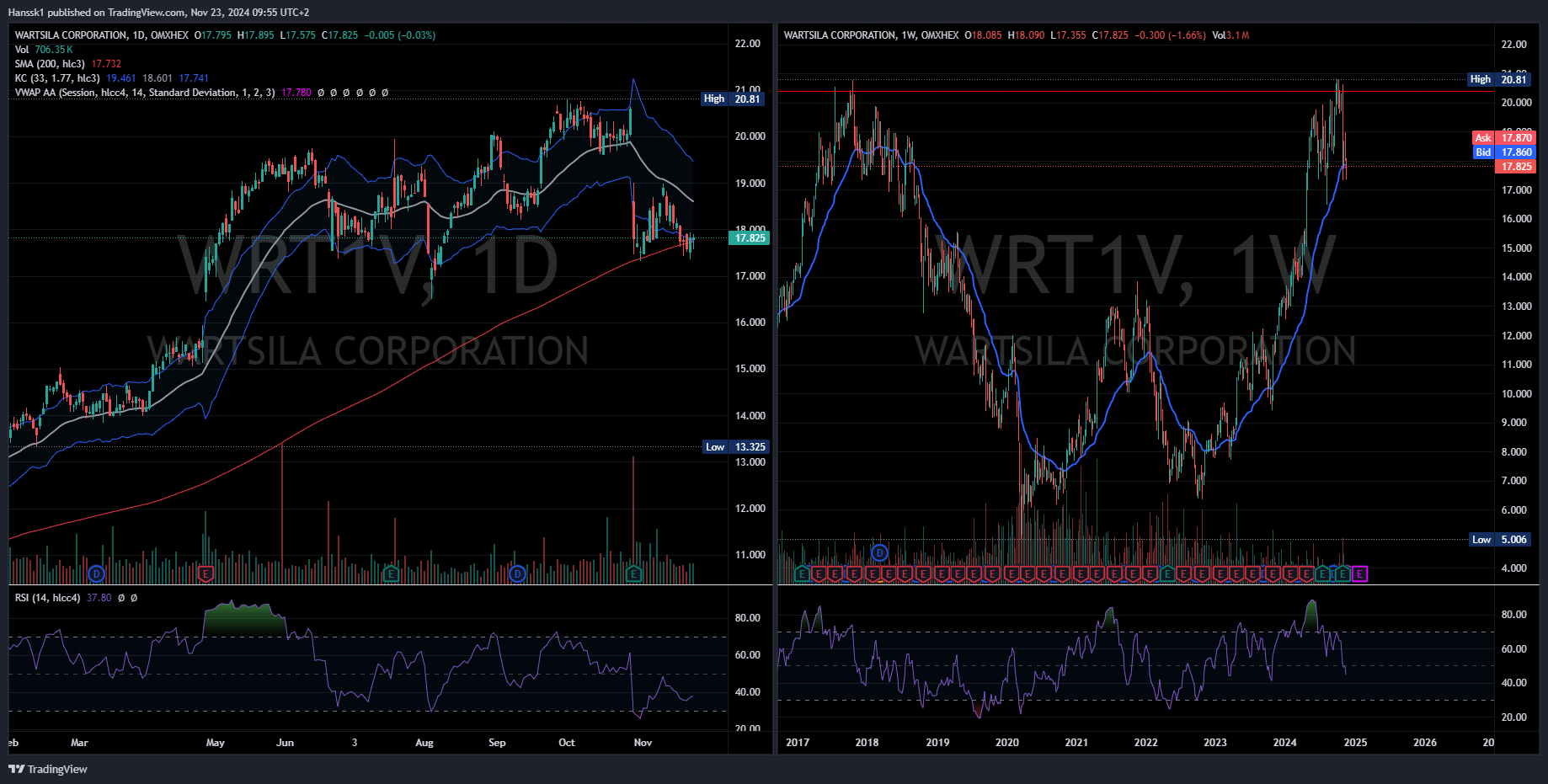The image size is (1548, 784).
Task: Click the SMA (200, hlc3) indicator legend
Action: point(68,64)
